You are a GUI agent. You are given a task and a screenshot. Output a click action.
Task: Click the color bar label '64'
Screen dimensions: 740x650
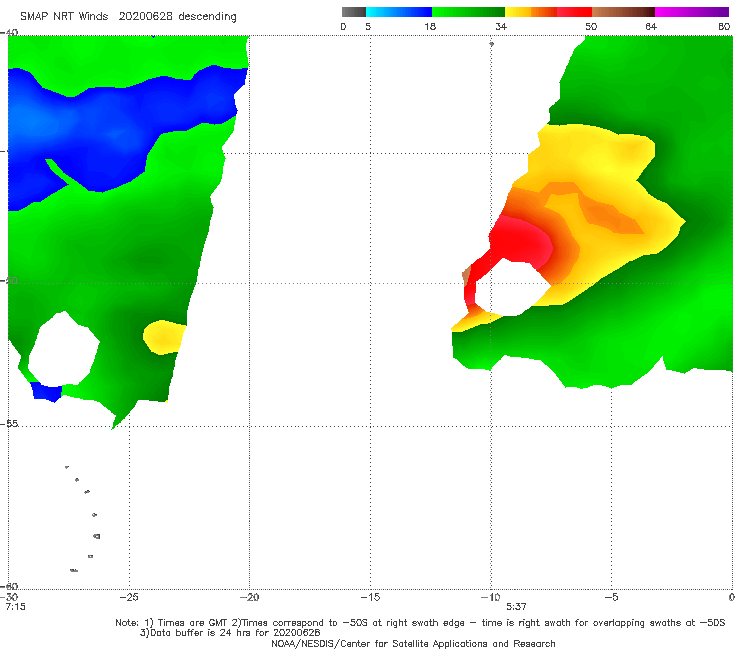(651, 26)
